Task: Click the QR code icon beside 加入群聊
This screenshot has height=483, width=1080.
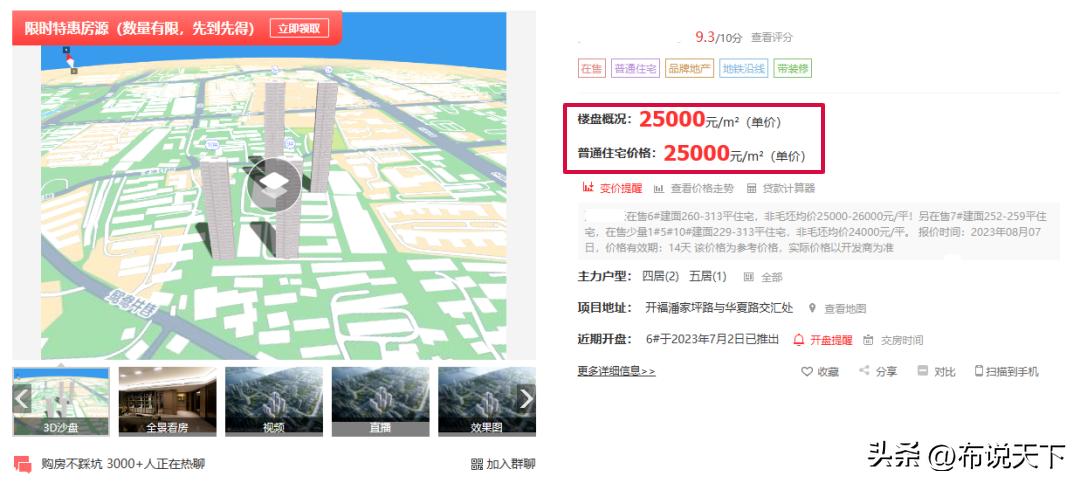Action: coord(477,464)
